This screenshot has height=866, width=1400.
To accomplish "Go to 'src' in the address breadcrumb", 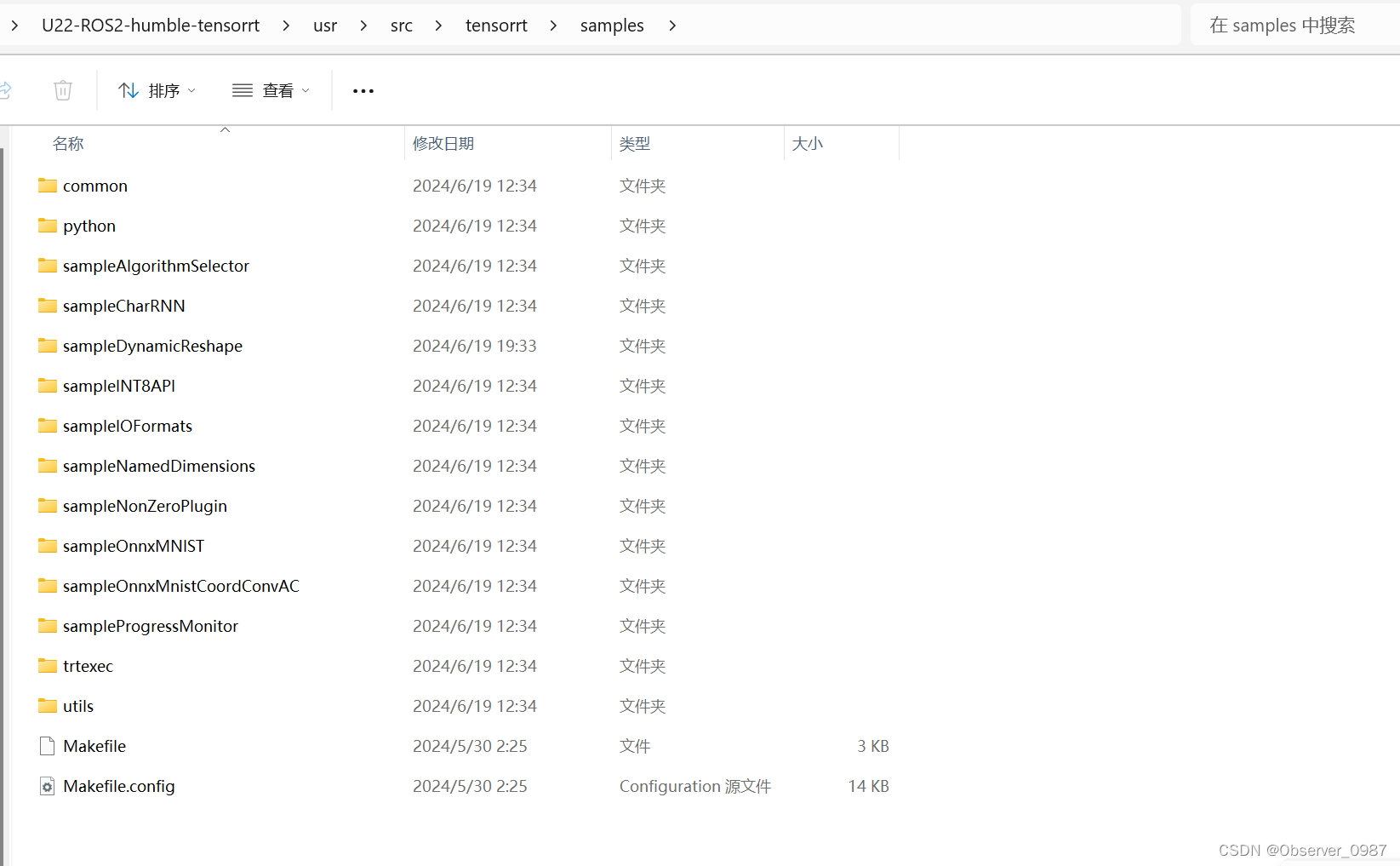I will pos(402,26).
